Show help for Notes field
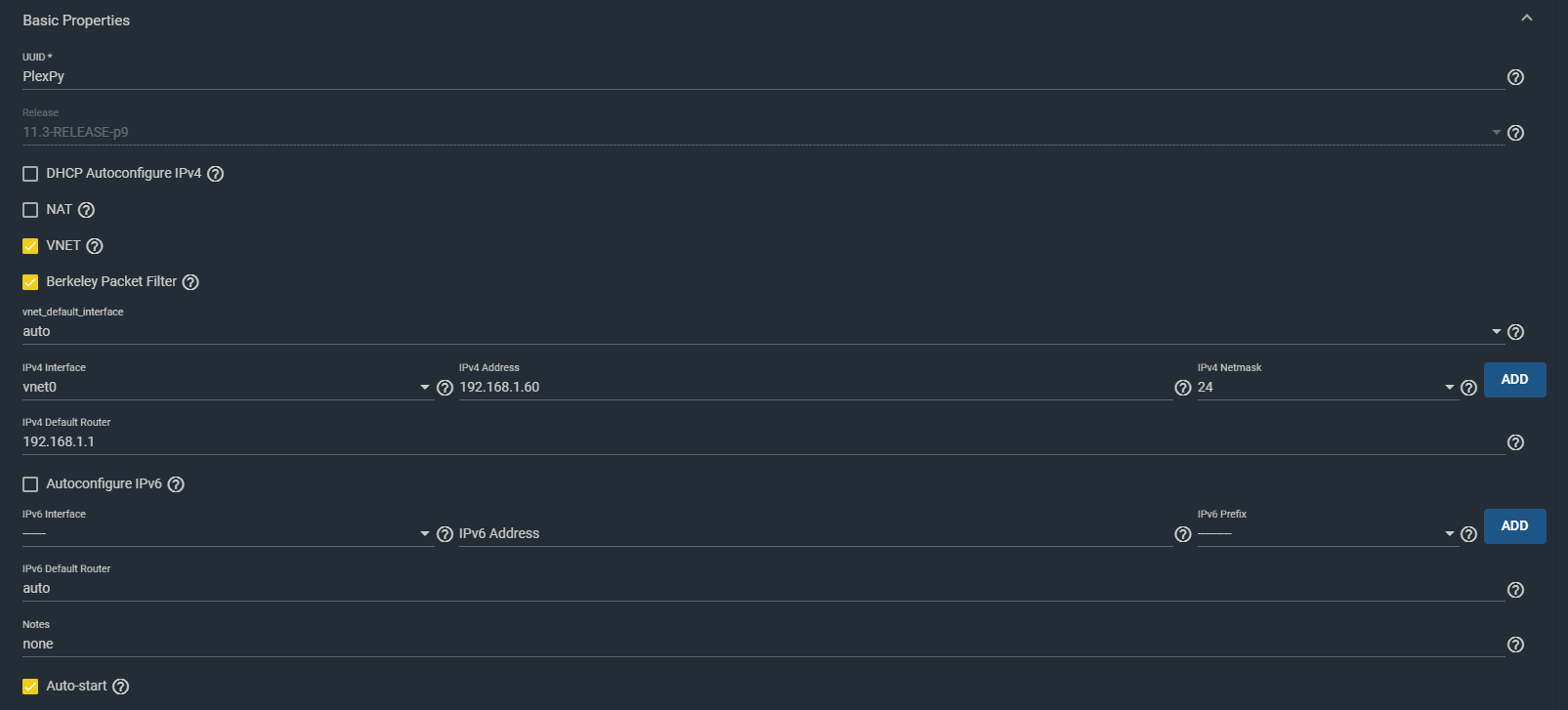This screenshot has width=1568, height=710. pyautogui.click(x=1515, y=645)
